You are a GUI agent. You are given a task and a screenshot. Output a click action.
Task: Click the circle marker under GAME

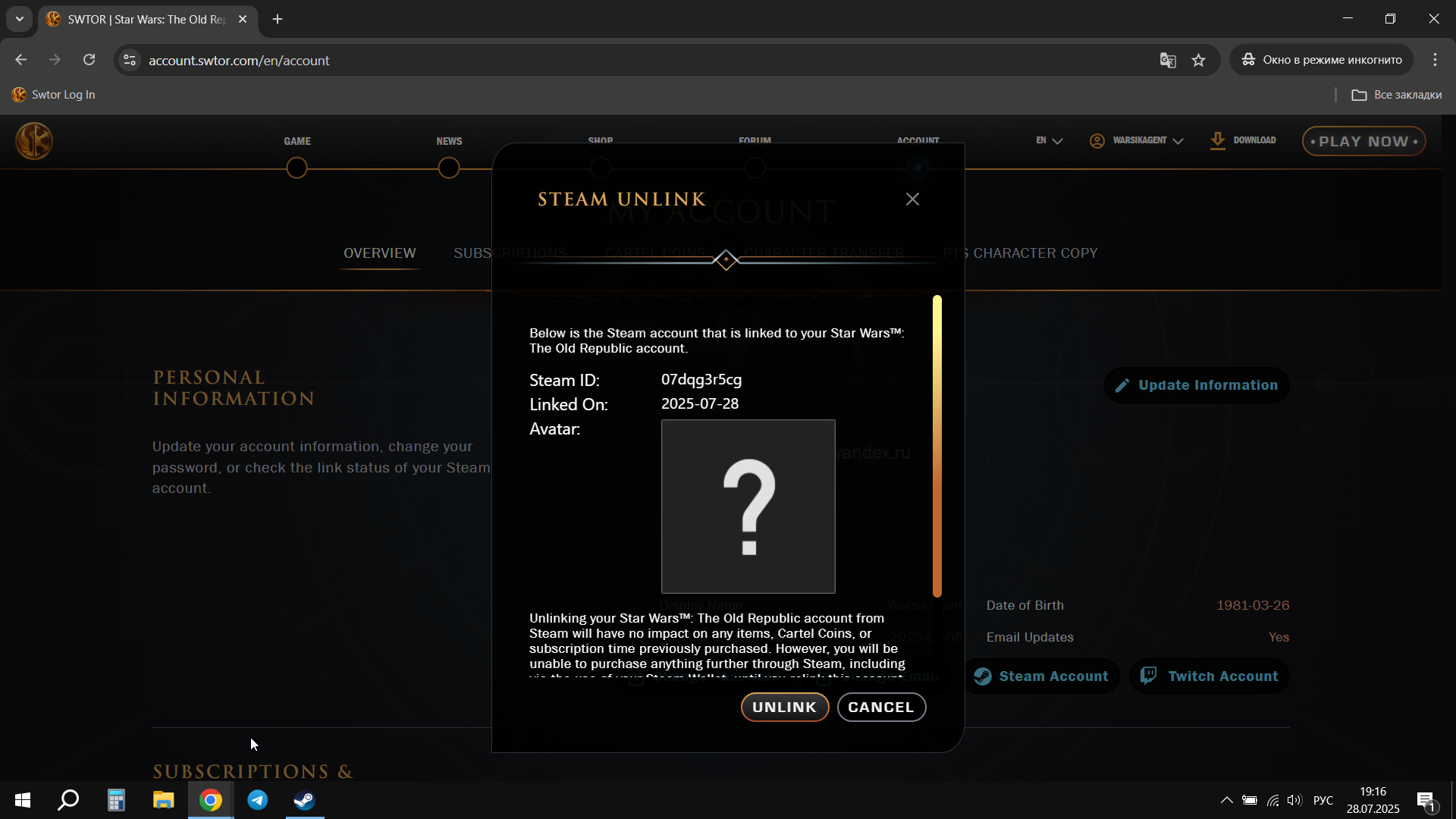click(297, 168)
